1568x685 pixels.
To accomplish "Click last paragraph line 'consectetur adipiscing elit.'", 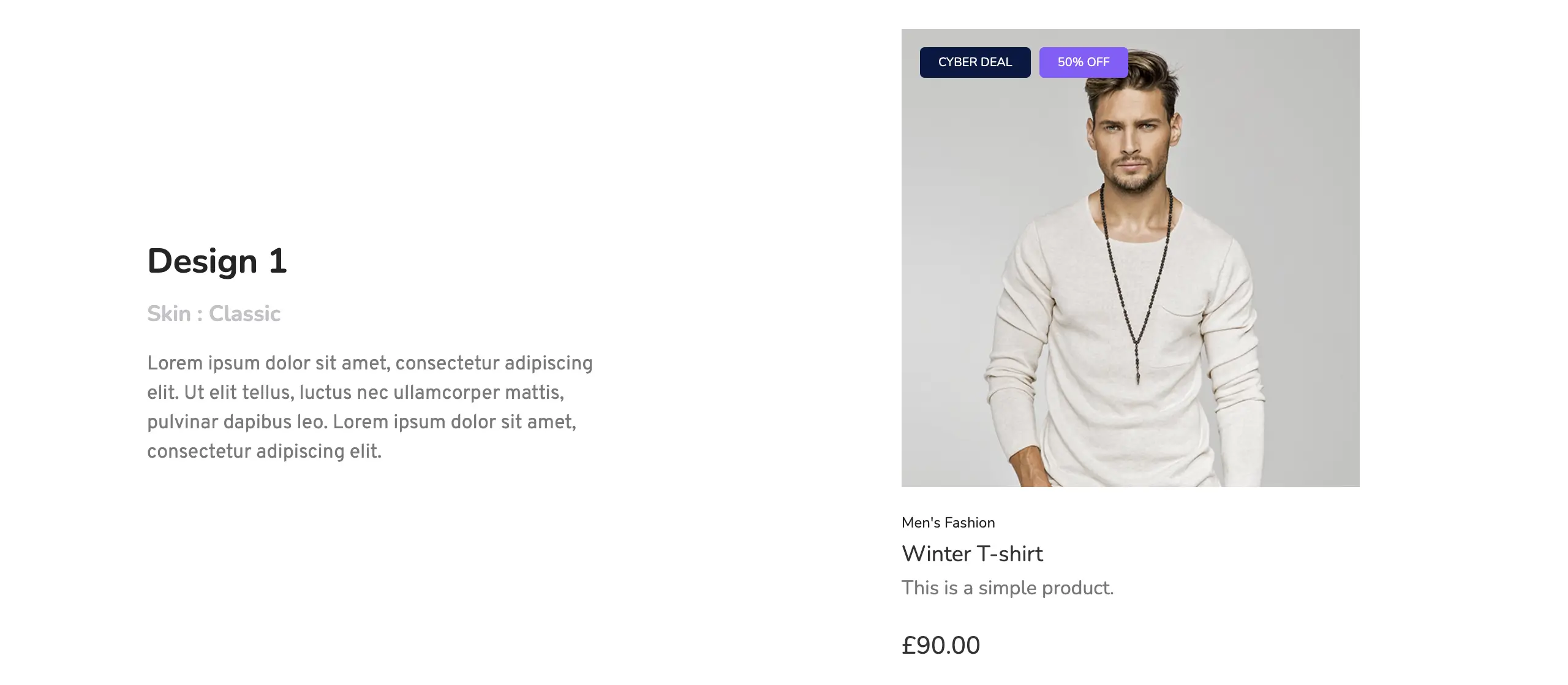I will coord(264,451).
